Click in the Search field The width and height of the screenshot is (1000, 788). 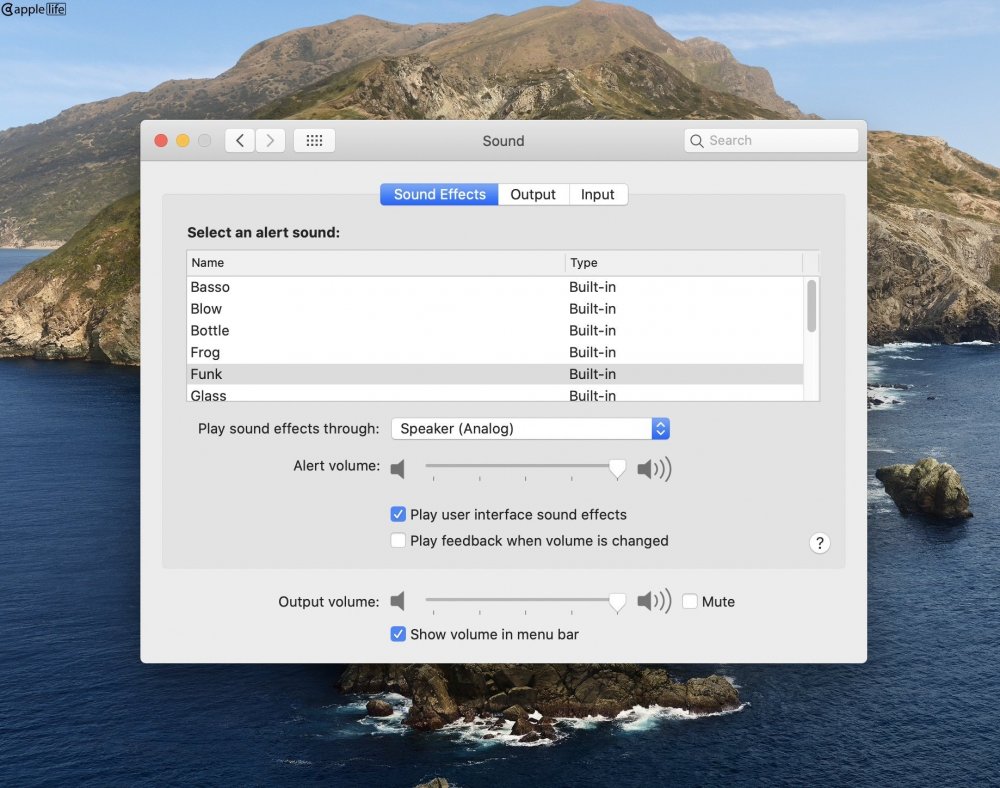pos(771,140)
